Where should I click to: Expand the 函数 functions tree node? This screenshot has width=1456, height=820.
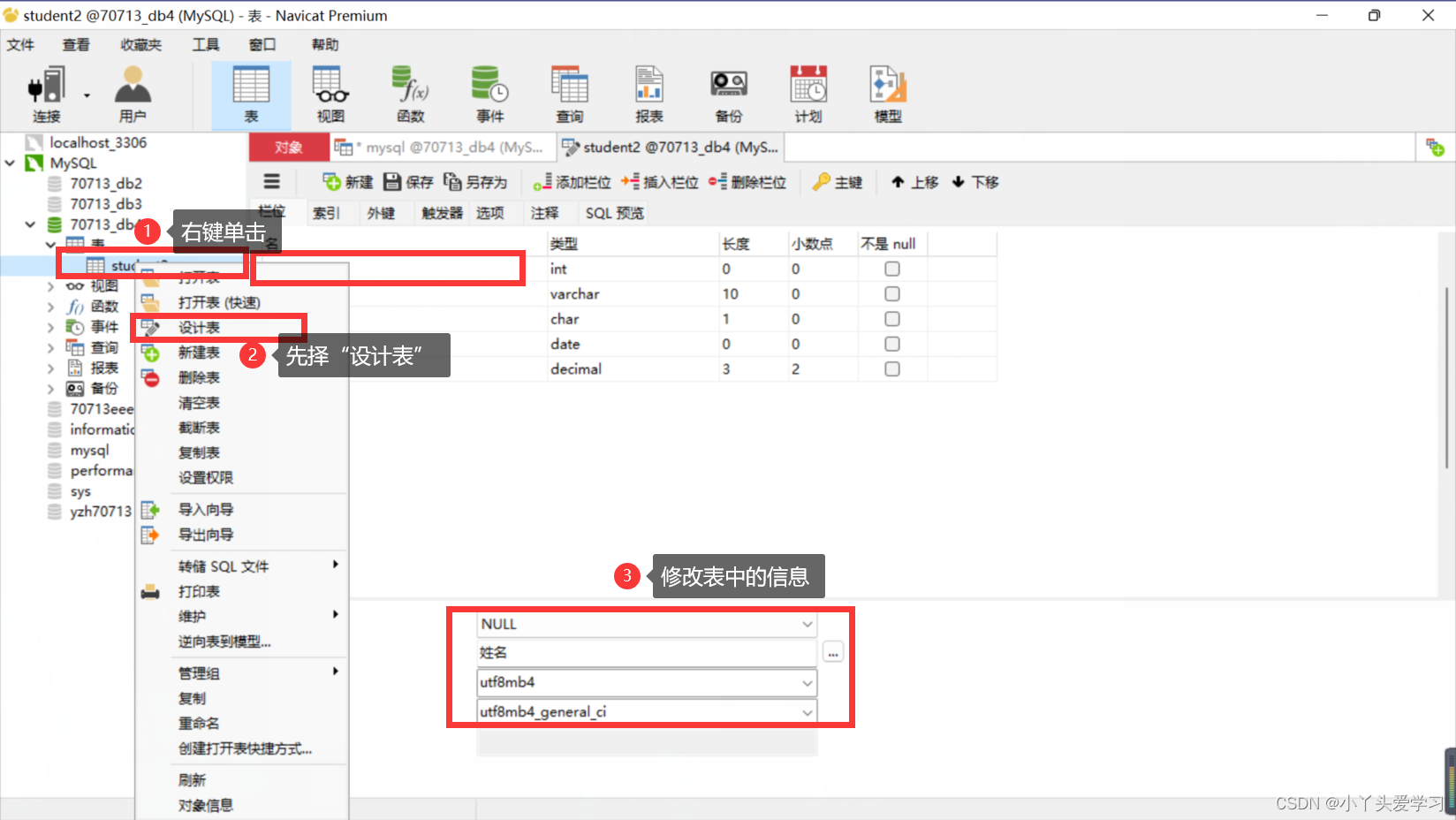click(x=50, y=307)
